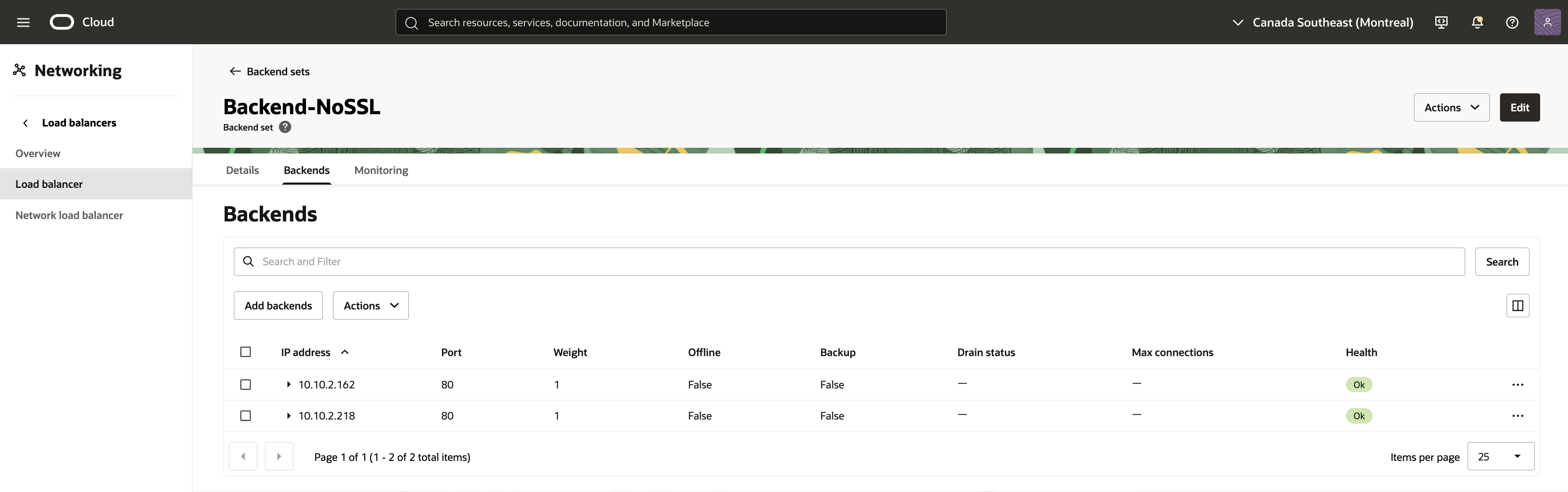1568x492 pixels.
Task: Open the main navigation hamburger menu
Action: coord(23,22)
